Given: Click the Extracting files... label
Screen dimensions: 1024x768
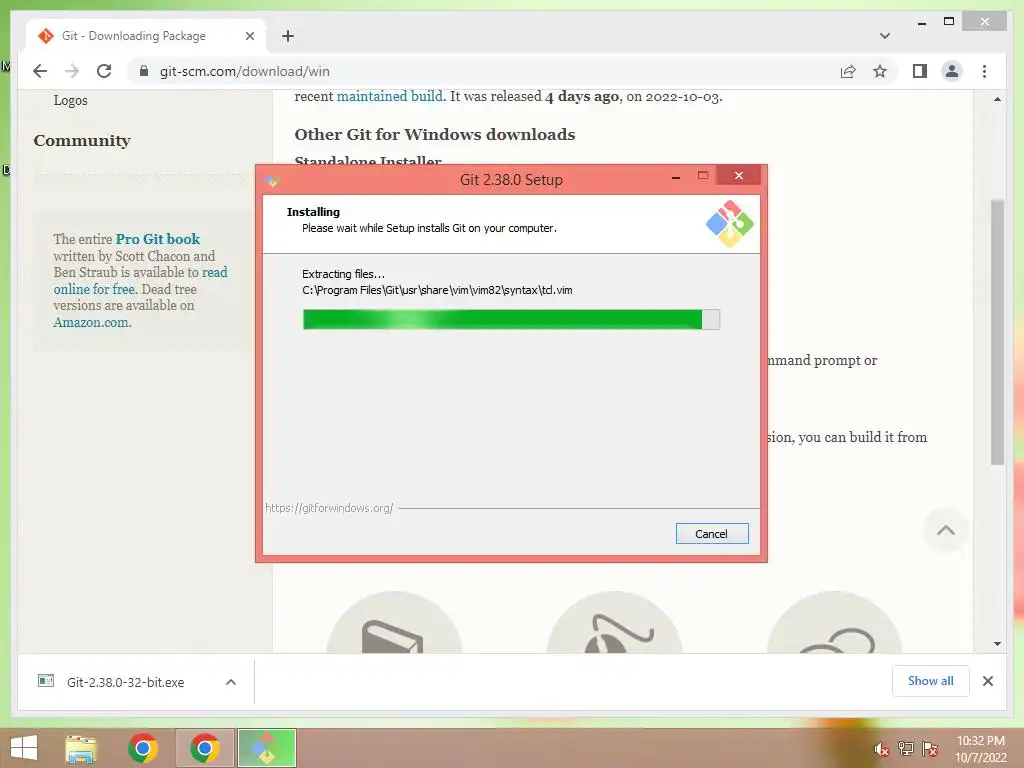Looking at the screenshot, I should click(x=344, y=274).
